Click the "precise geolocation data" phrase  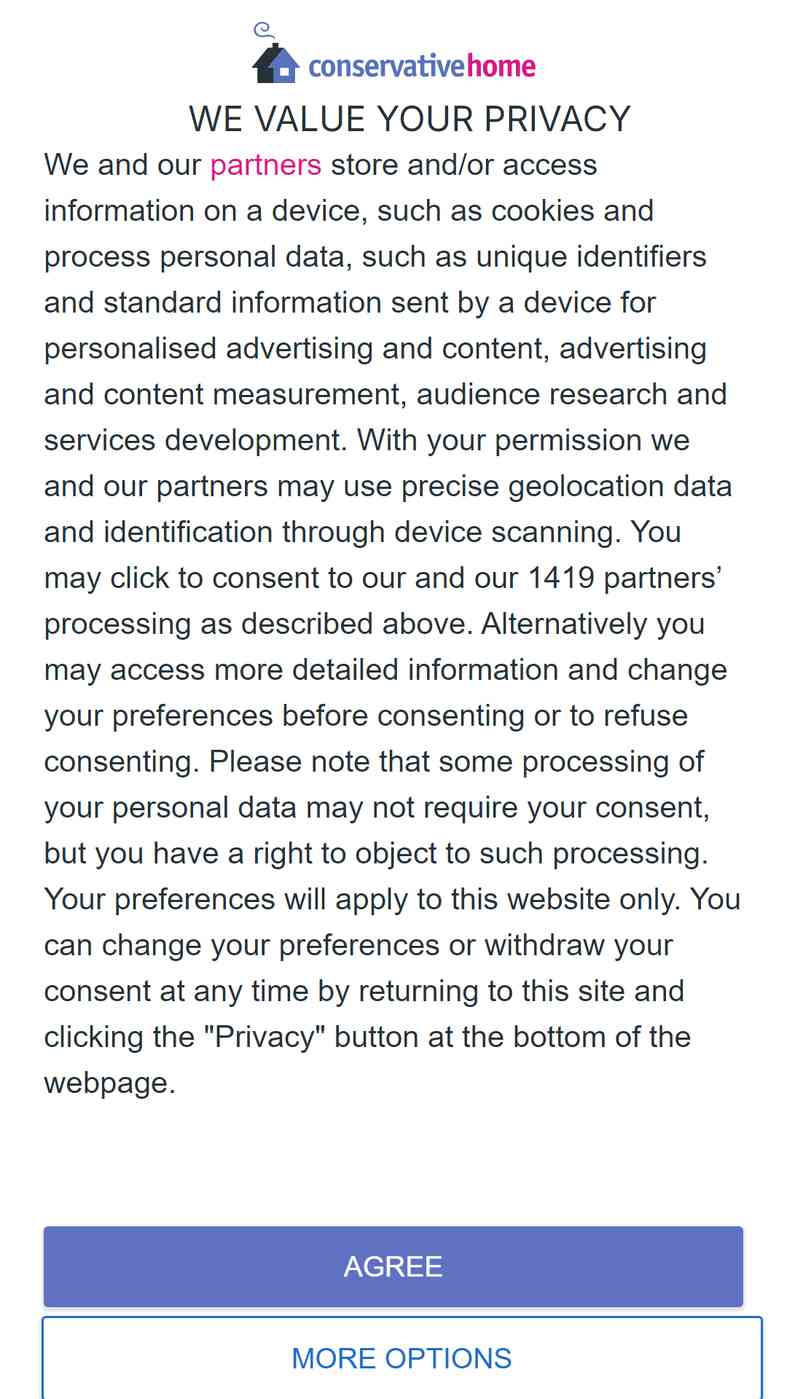click(x=567, y=486)
